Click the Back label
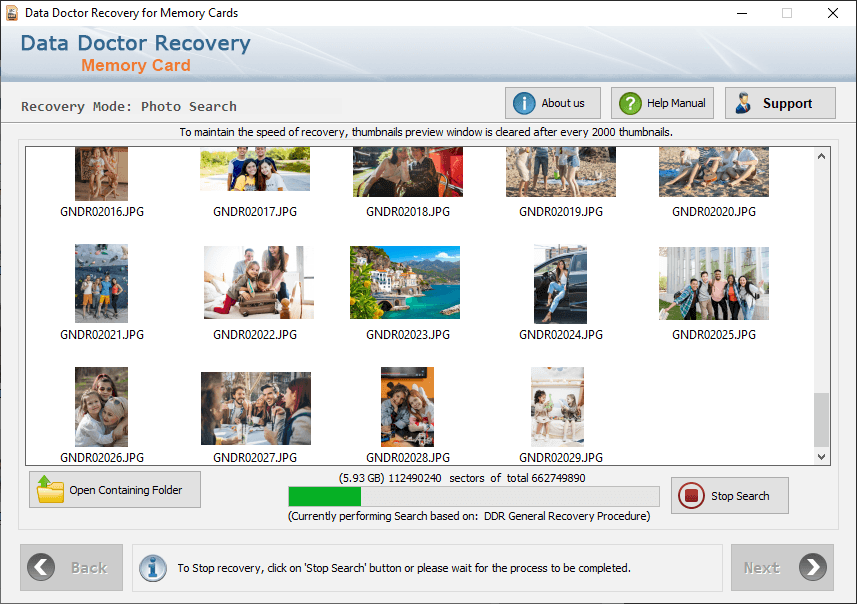Viewport: 857px width, 604px height. (x=89, y=568)
